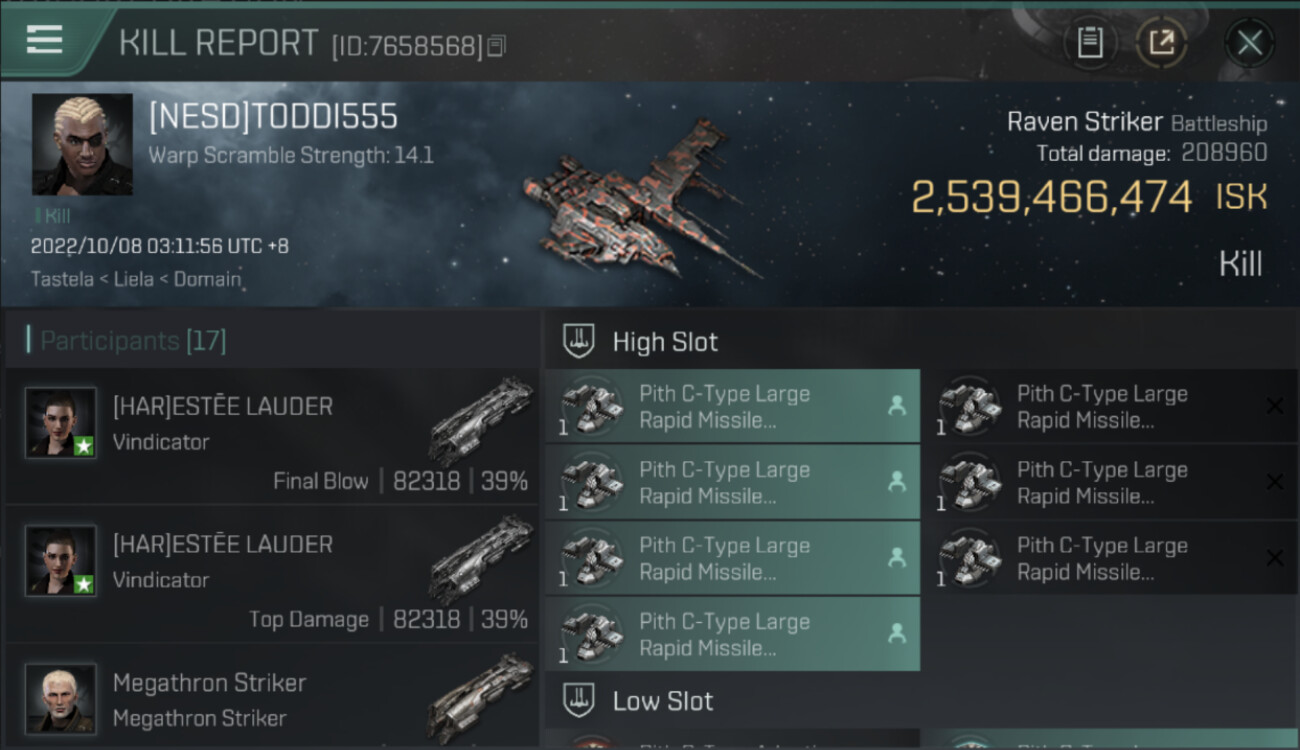Click the Low Slot shield icon

[580, 700]
